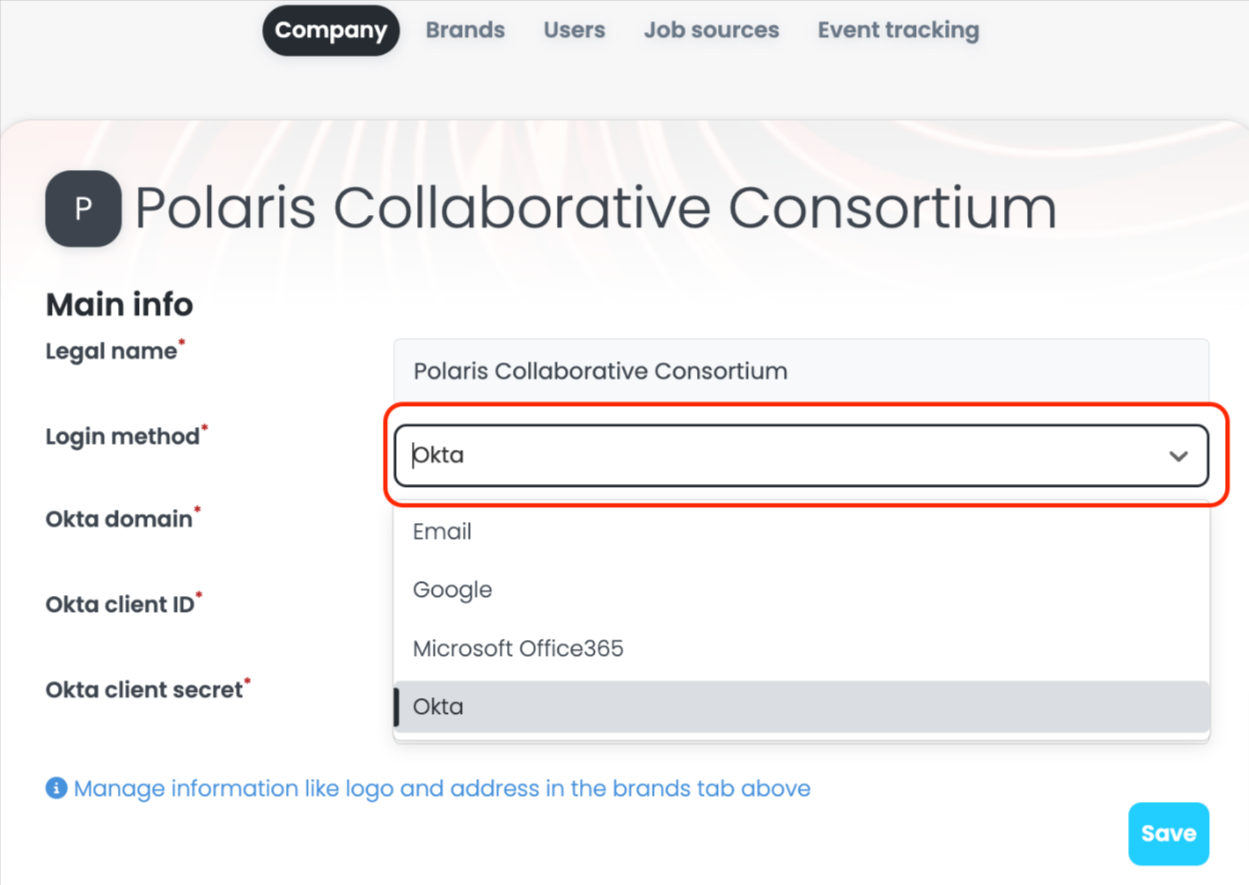Select Microsoft Office365 login method
This screenshot has width=1249, height=885.
tap(518, 648)
